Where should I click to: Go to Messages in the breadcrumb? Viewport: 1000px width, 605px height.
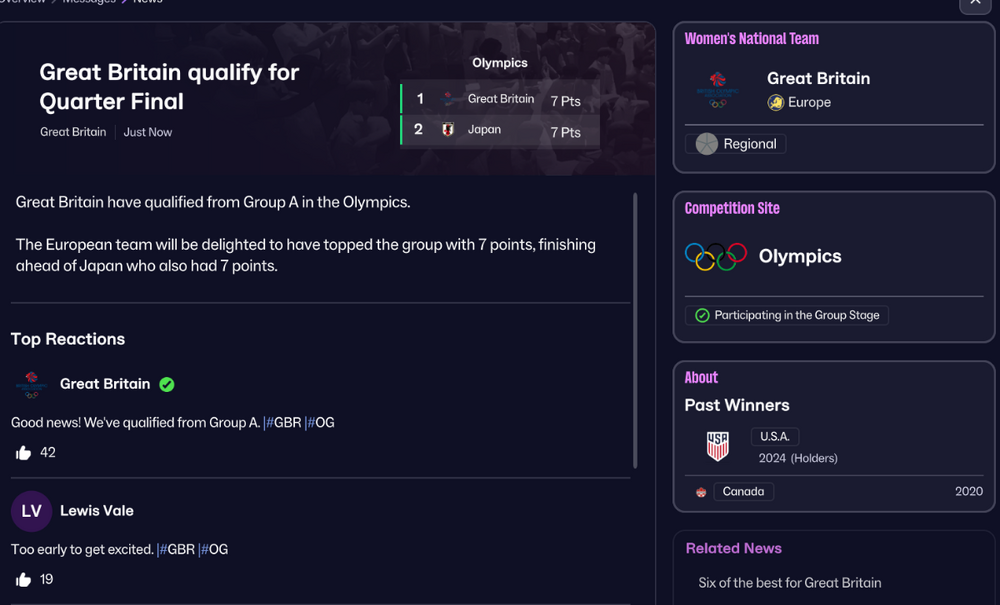89,2
